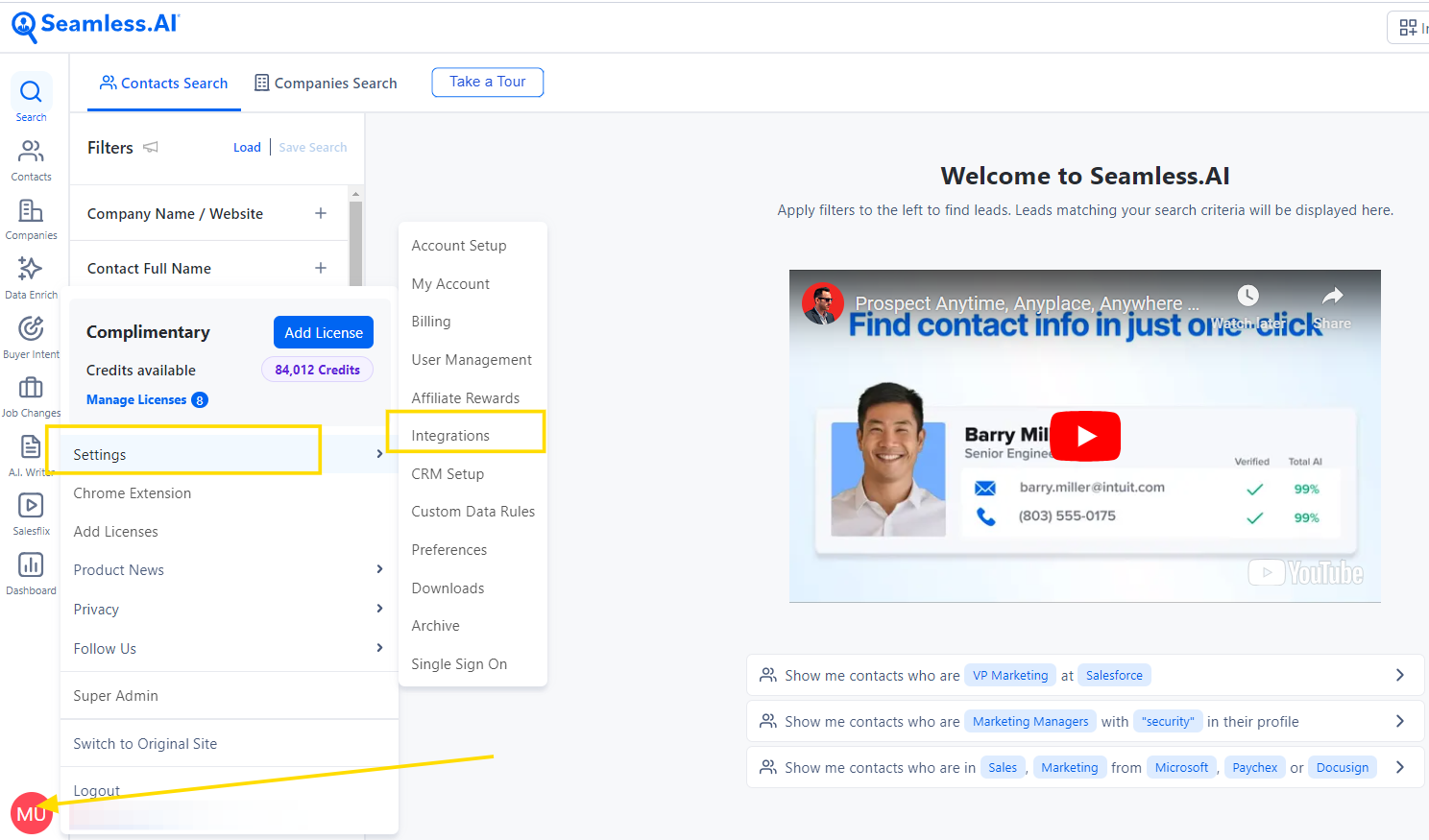
Task: Open Dashboard sidebar icon
Action: 31,574
